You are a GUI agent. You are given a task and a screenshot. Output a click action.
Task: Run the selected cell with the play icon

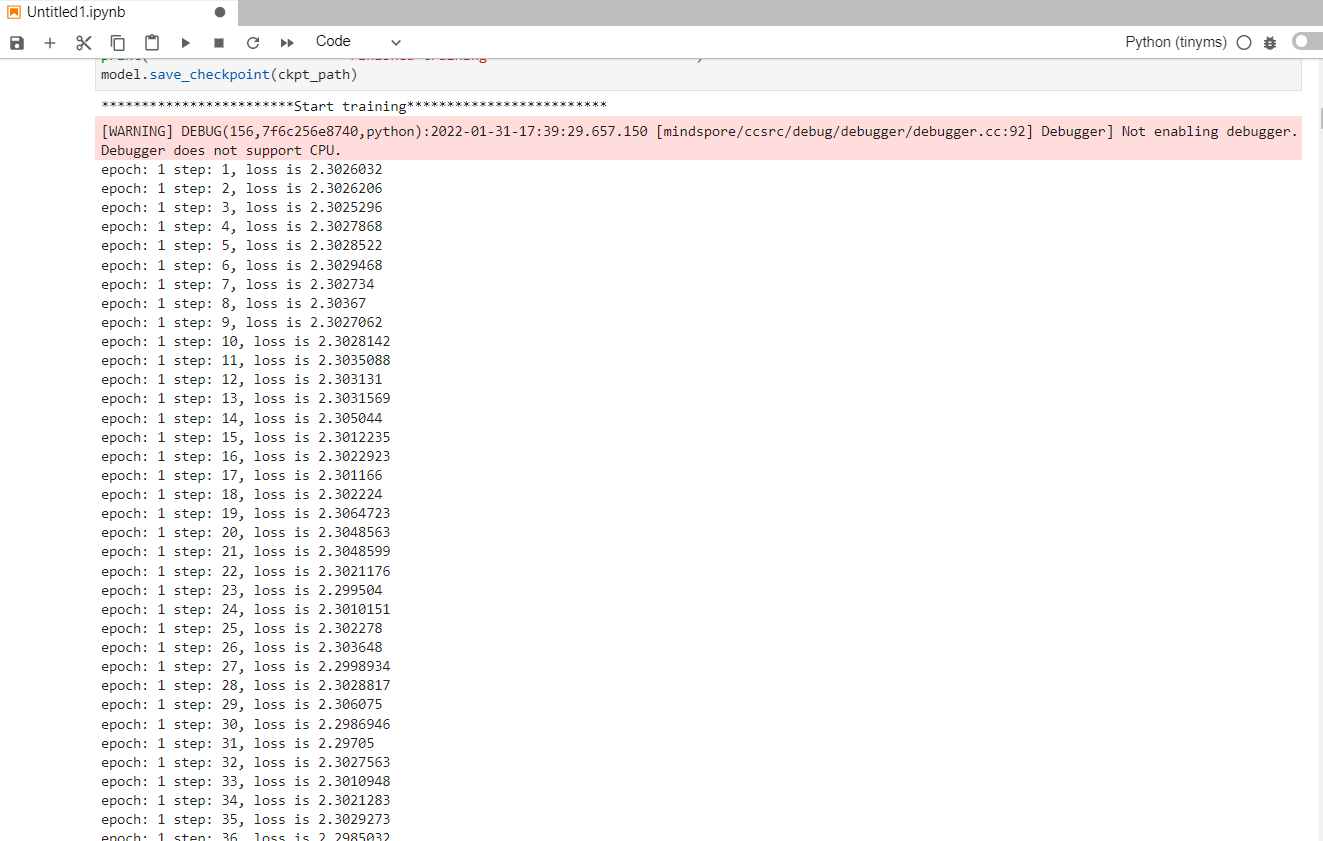[186, 43]
